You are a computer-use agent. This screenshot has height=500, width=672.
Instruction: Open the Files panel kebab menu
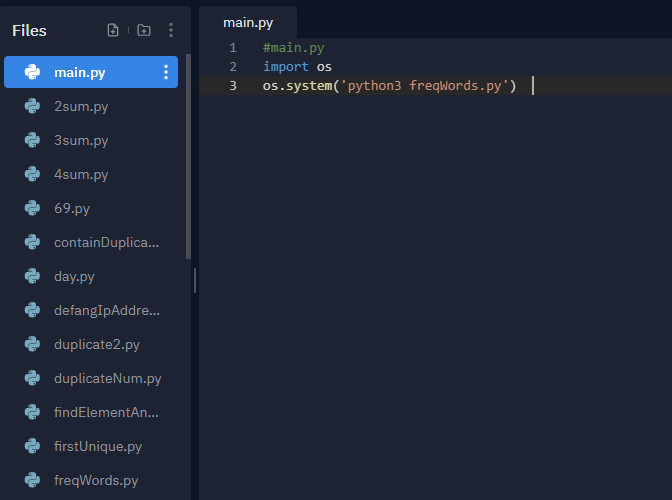tap(171, 30)
